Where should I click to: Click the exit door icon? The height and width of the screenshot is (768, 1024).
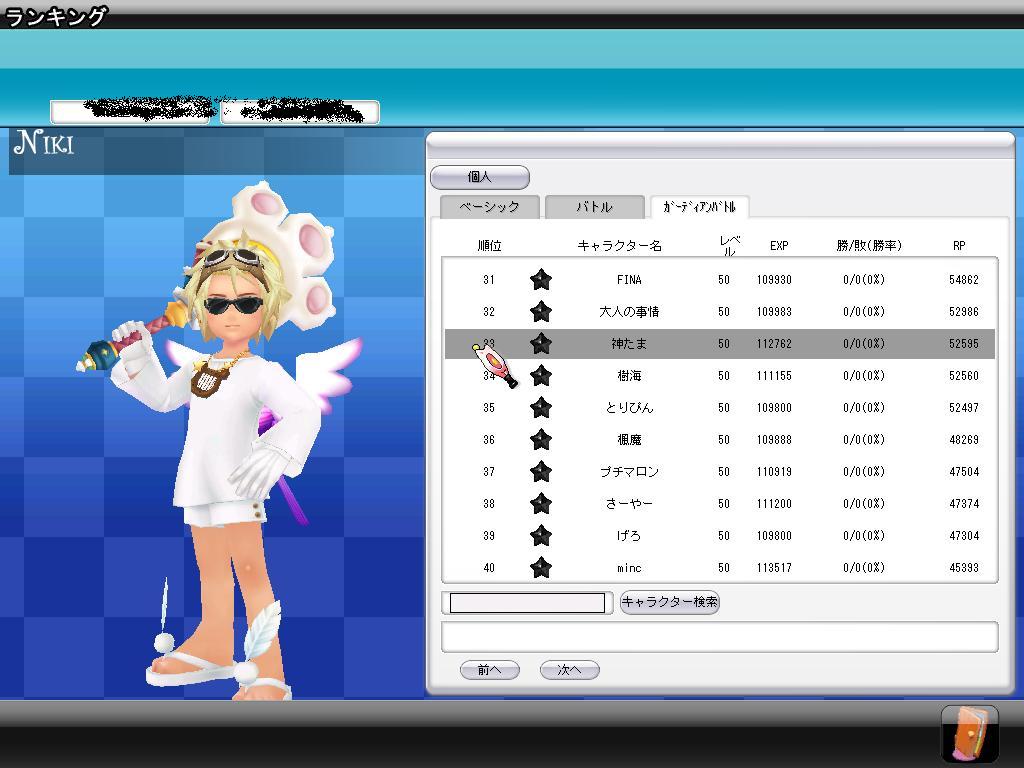[969, 733]
